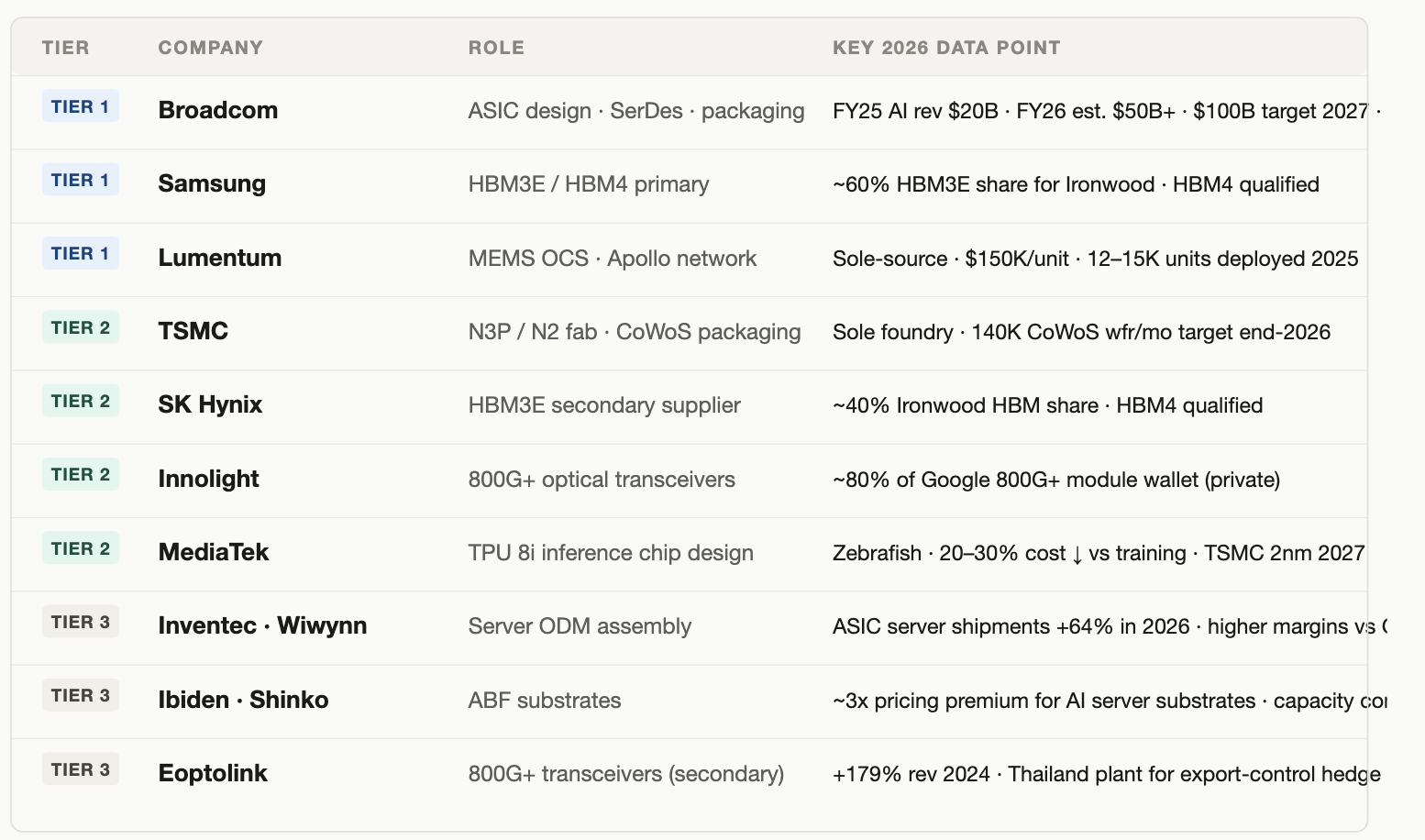Click "ASIC server shipments +64% in 2026" data
The image size is (1425, 840).
(1011, 626)
